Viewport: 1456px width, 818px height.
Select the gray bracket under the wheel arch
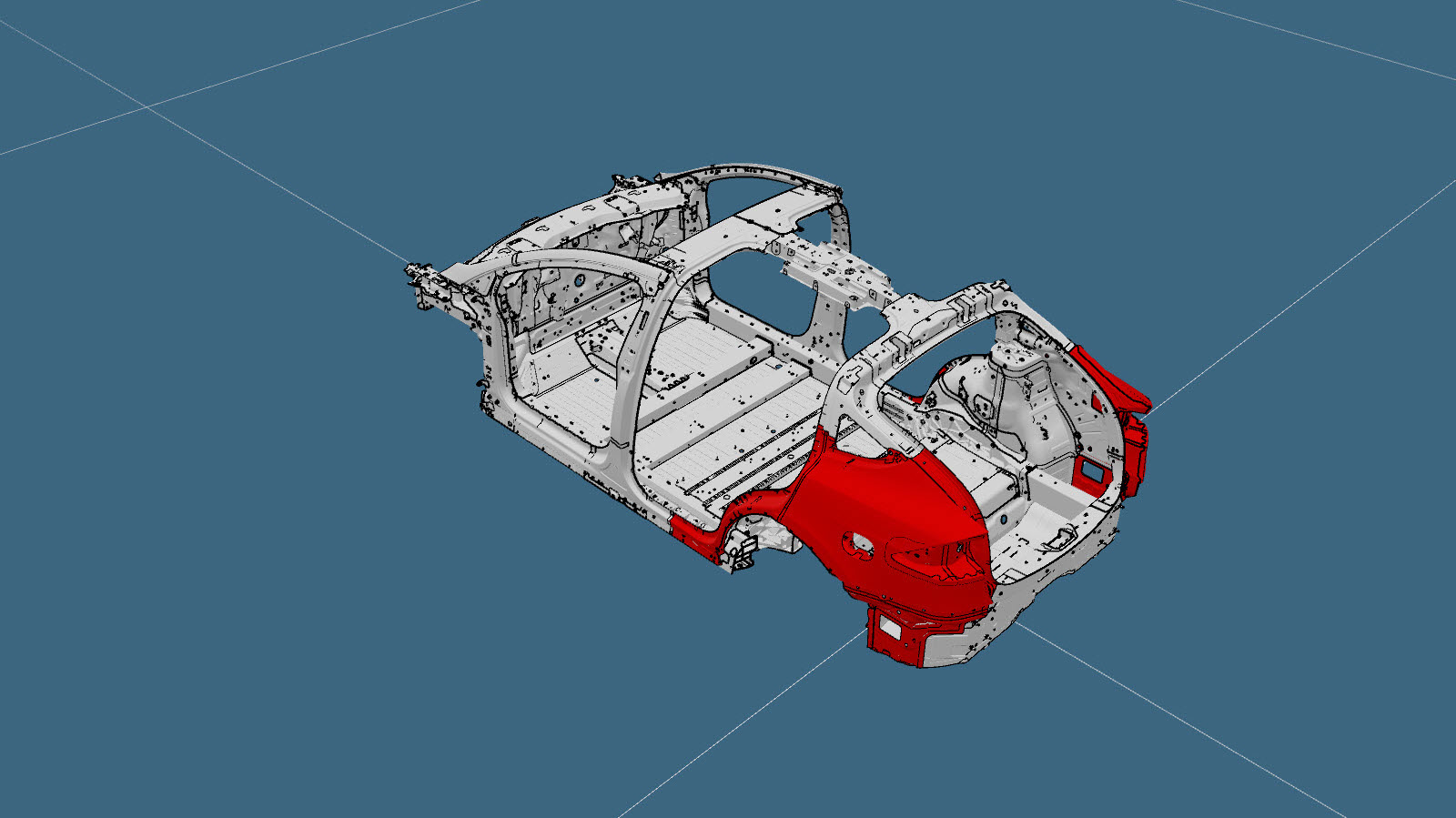pyautogui.click(x=742, y=552)
